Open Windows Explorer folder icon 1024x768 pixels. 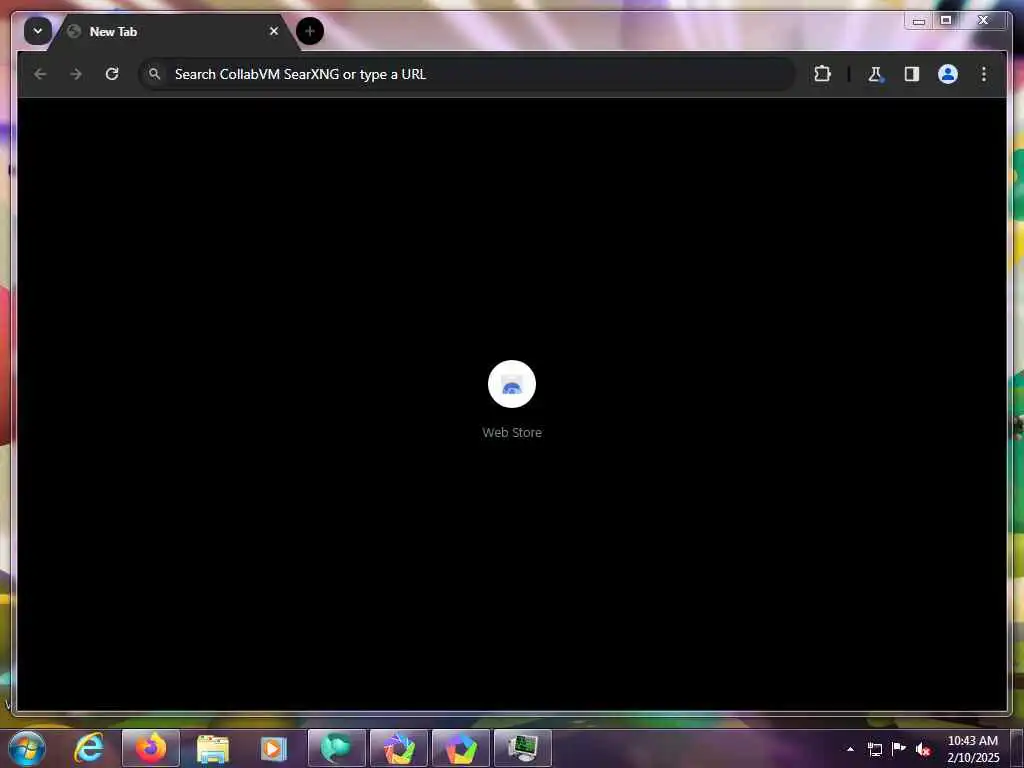point(213,749)
